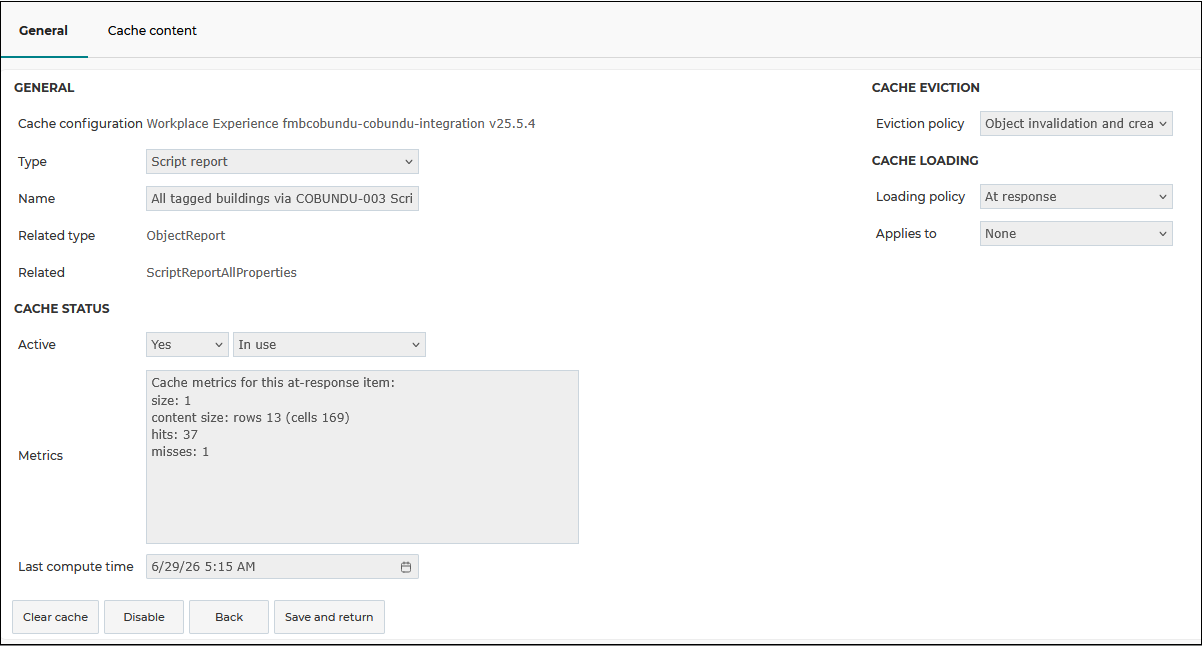Click the Last compute time label
Viewport: 1202px width, 646px height.
pyautogui.click(x=76, y=567)
